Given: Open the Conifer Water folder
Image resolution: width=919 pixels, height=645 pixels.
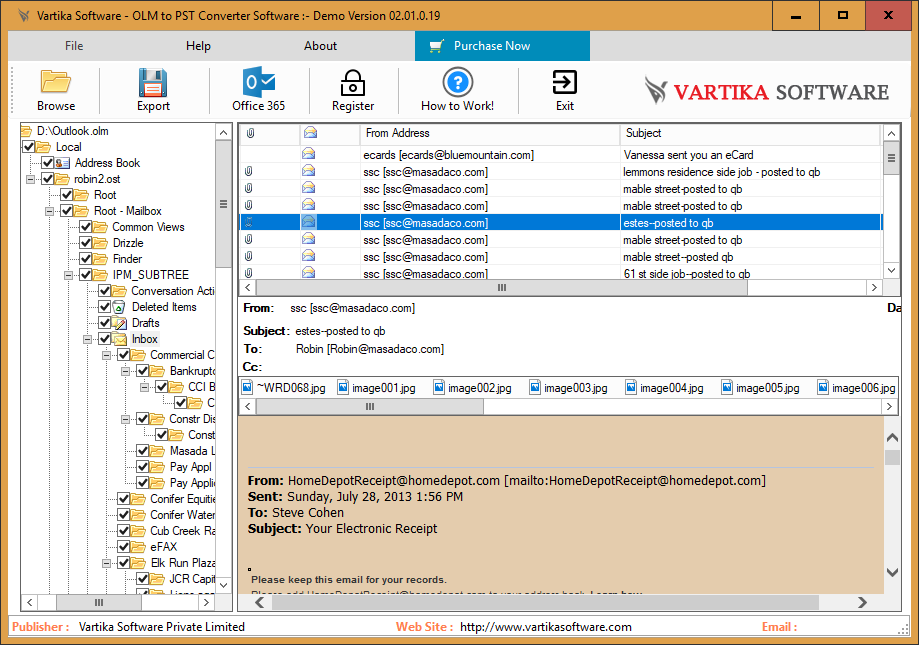Looking at the screenshot, I should 182,515.
